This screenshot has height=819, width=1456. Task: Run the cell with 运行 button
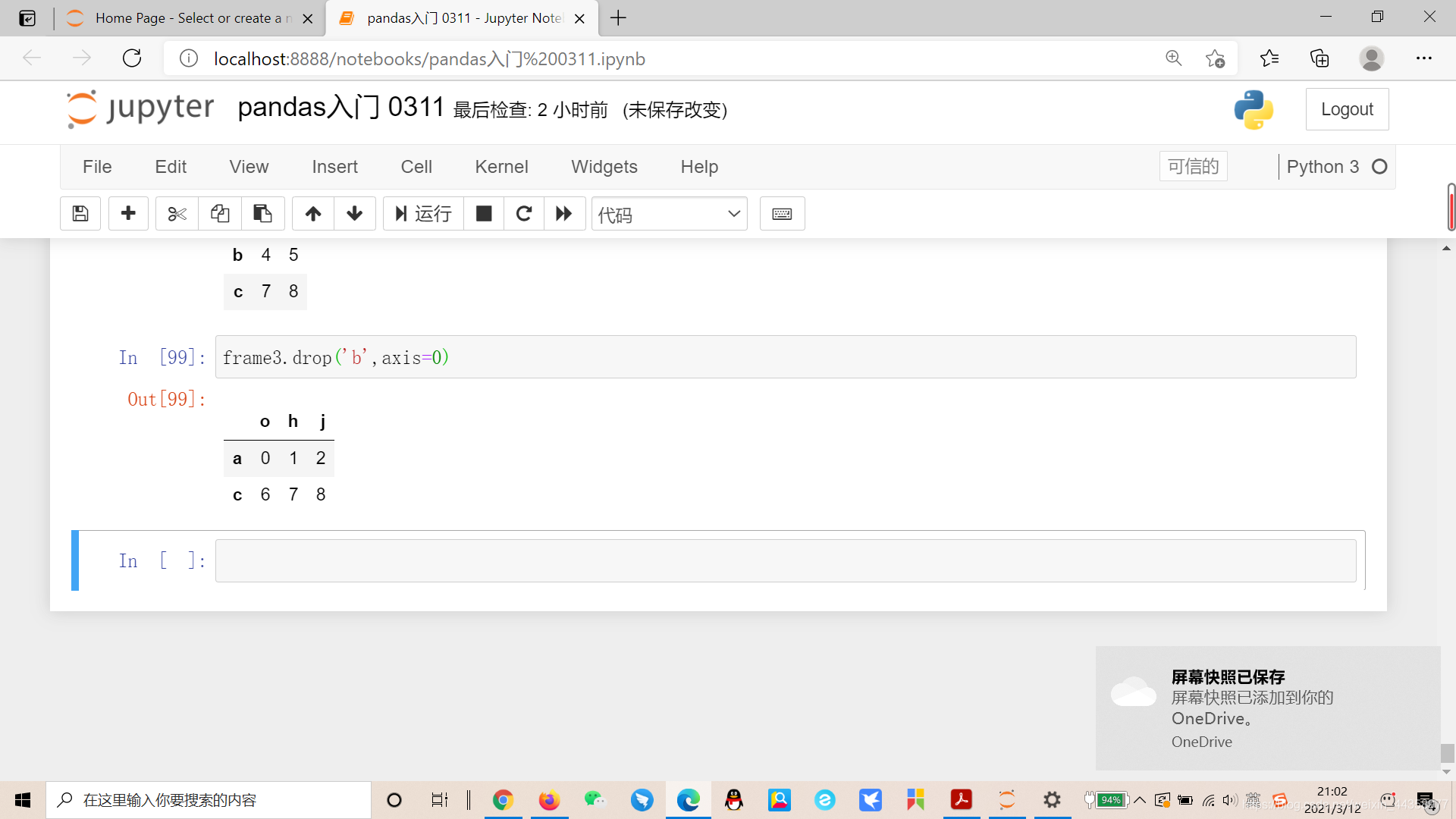click(422, 213)
